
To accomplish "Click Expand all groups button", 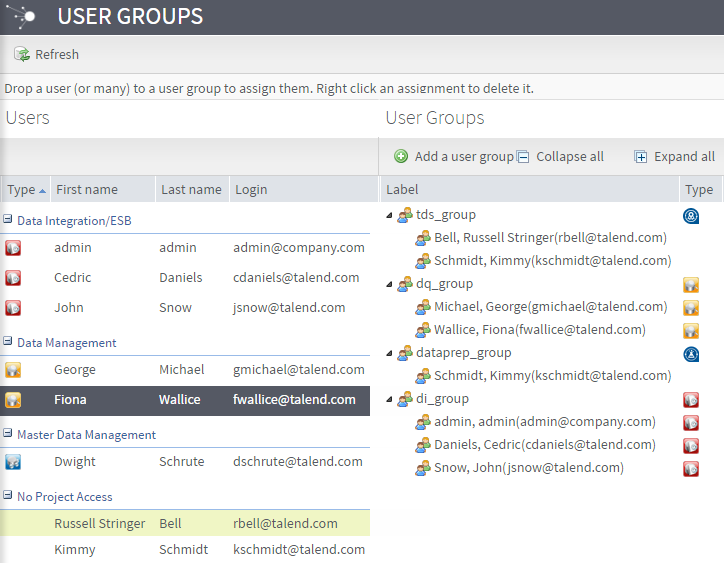I will [x=675, y=157].
